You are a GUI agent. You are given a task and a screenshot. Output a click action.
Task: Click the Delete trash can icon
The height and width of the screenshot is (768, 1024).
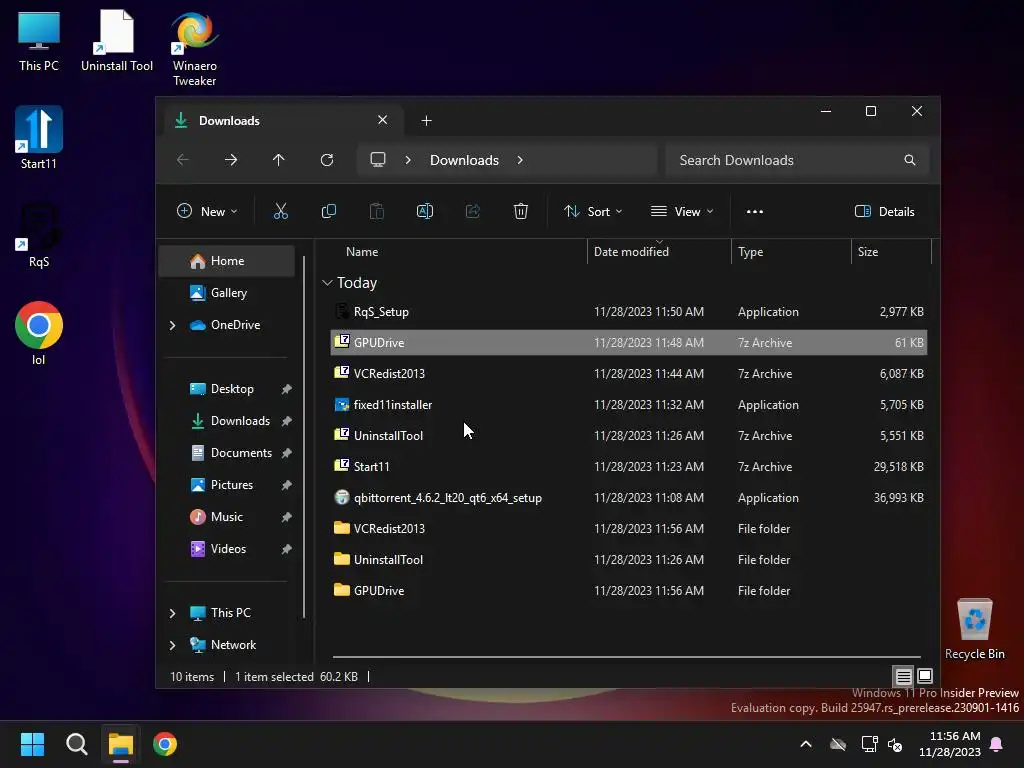(520, 211)
